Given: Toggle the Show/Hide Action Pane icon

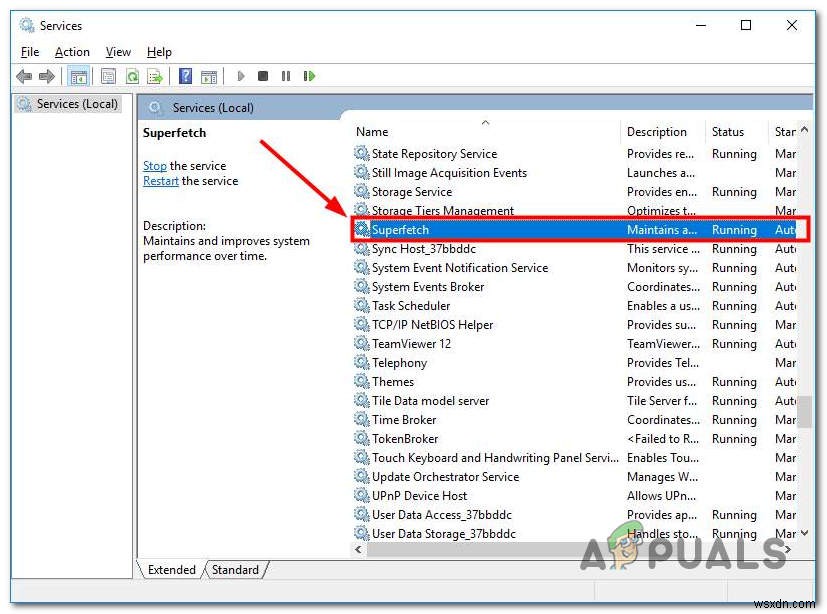Looking at the screenshot, I should [x=209, y=77].
